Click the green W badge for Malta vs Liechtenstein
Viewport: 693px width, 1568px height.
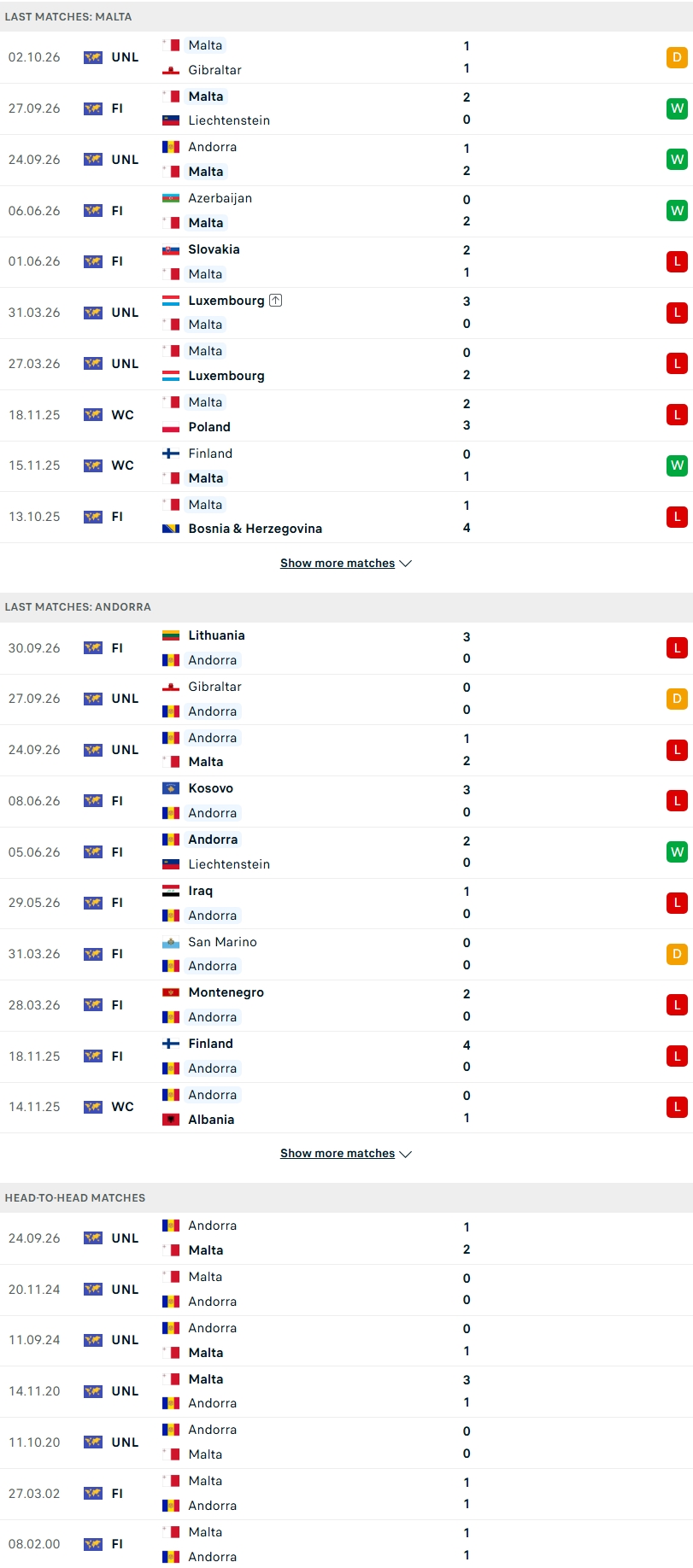[x=677, y=108]
